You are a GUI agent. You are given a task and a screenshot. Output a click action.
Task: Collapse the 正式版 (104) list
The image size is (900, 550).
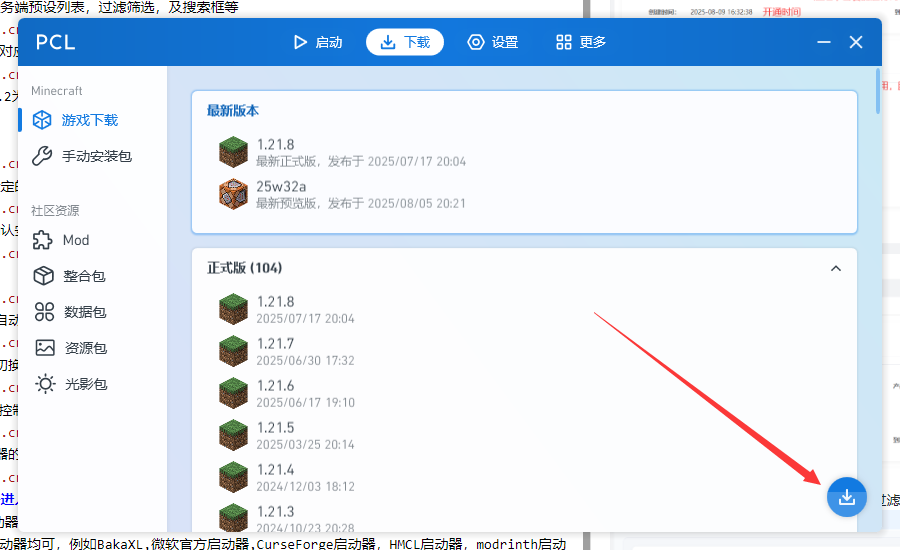pos(836,268)
